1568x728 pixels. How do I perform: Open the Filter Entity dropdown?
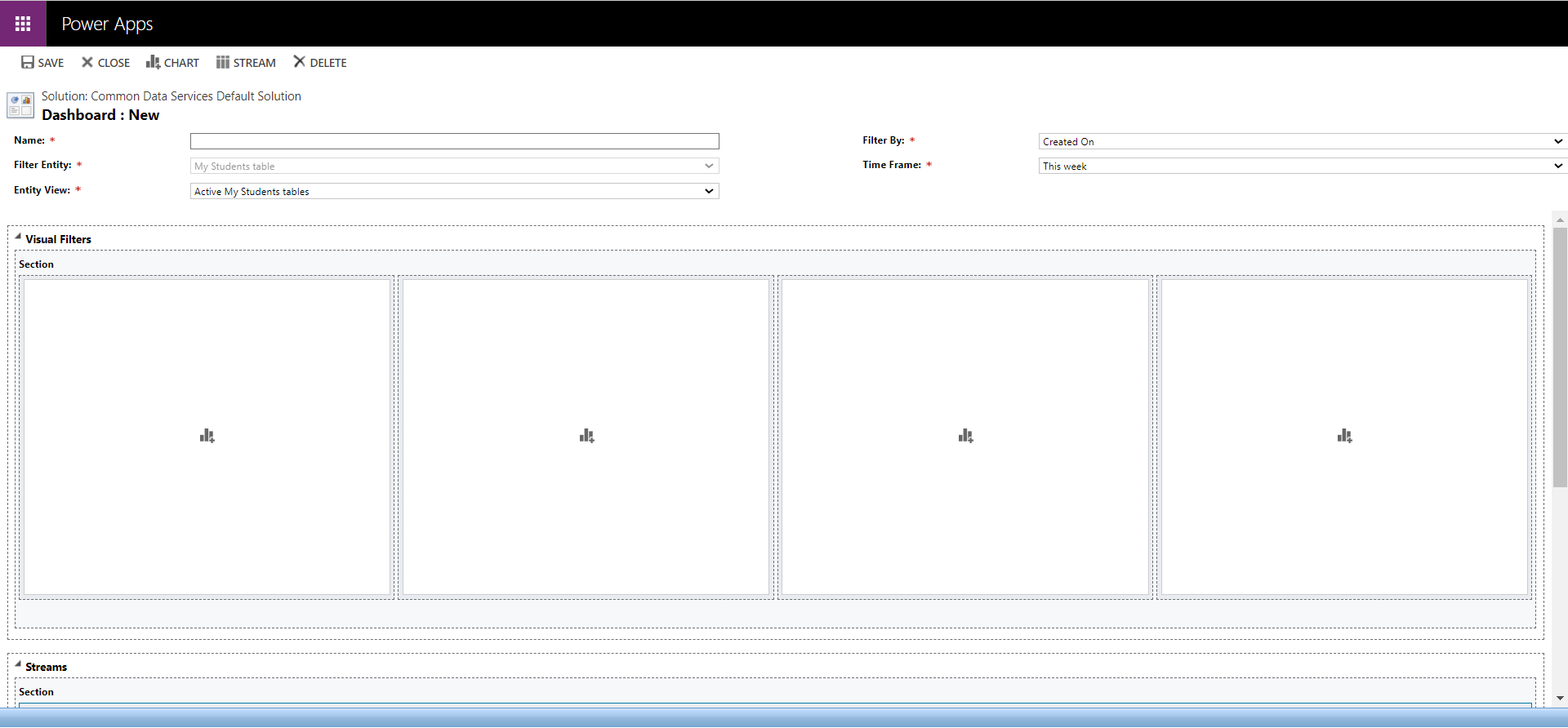click(454, 166)
